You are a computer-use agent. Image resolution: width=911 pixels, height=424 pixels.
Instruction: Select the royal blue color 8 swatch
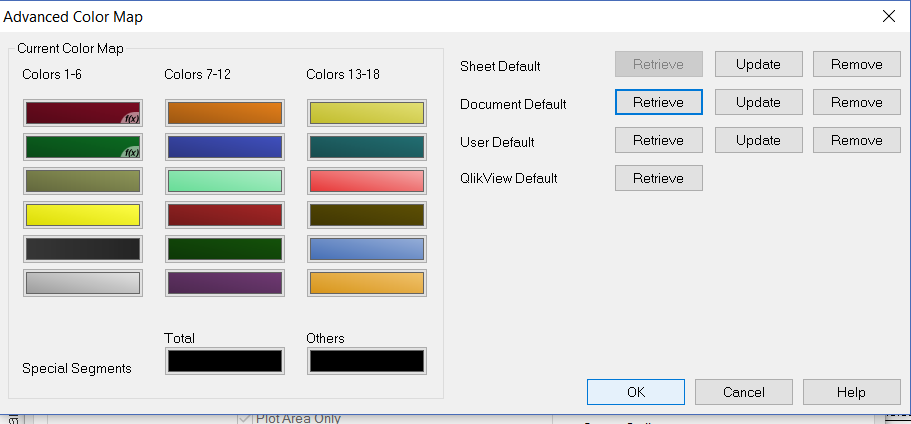[x=225, y=147]
